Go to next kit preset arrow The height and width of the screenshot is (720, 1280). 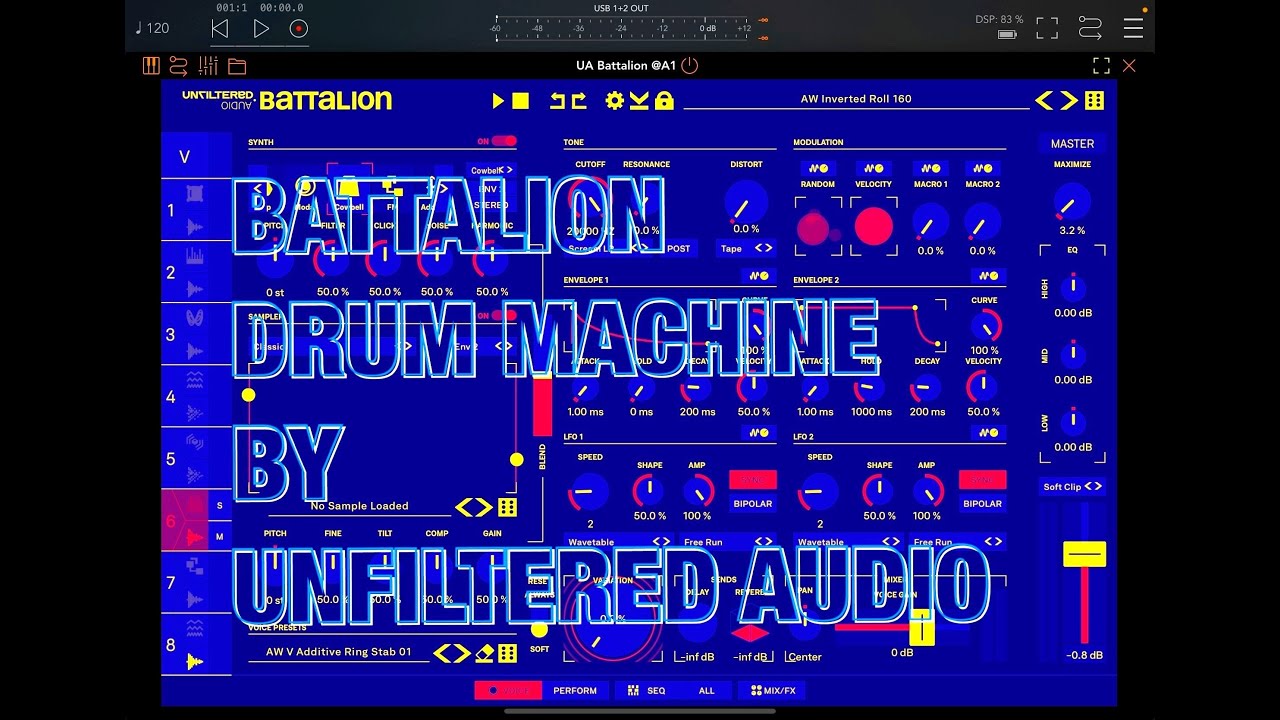(x=1069, y=100)
